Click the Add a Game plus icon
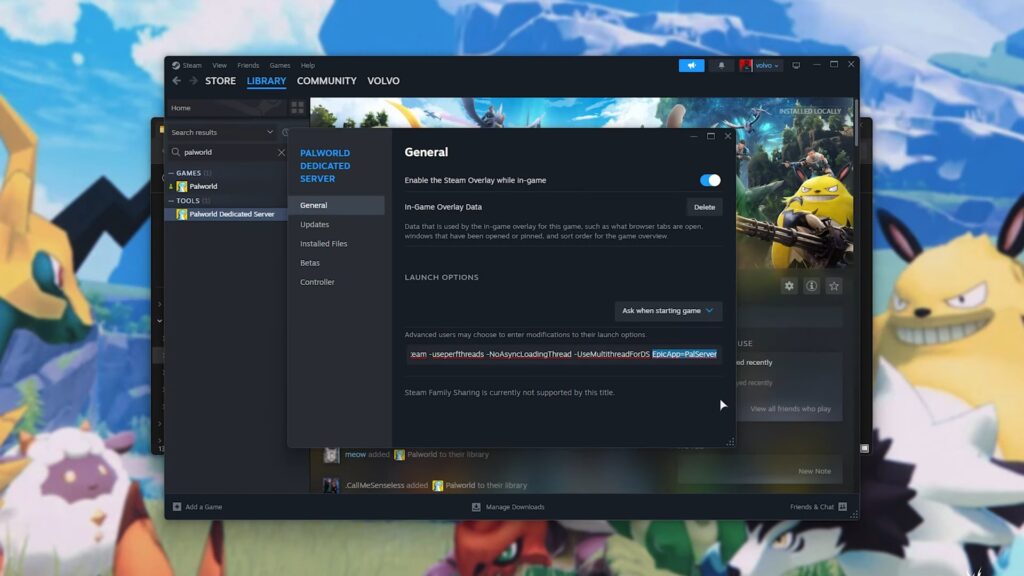Viewport: 1024px width, 576px height. pyautogui.click(x=177, y=507)
